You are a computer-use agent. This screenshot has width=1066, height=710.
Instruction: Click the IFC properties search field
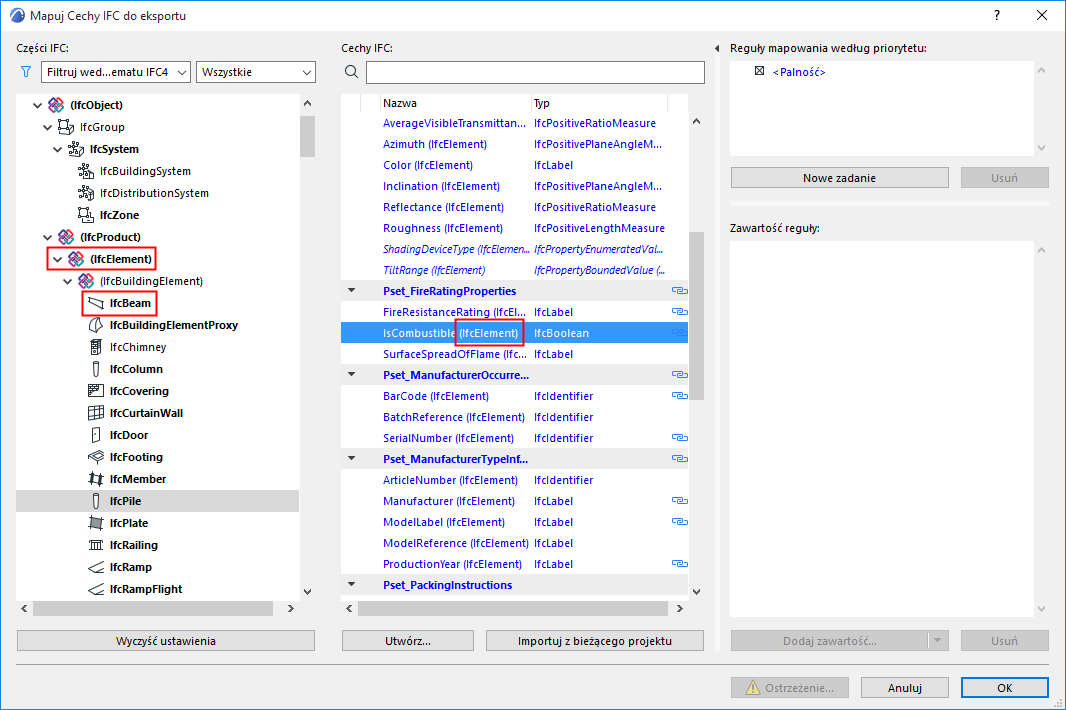pos(535,72)
